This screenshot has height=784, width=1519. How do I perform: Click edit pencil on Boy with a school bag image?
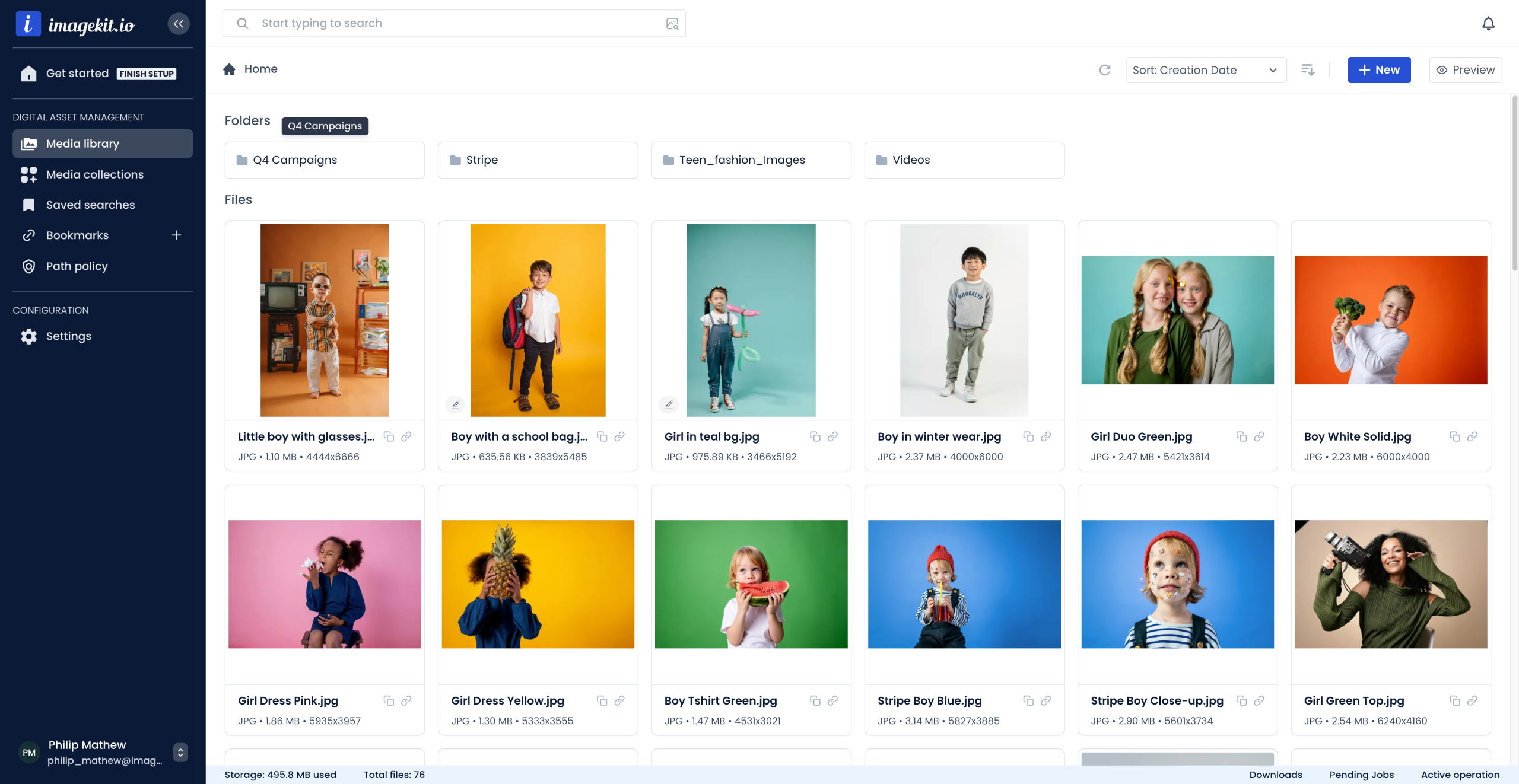[x=455, y=404]
